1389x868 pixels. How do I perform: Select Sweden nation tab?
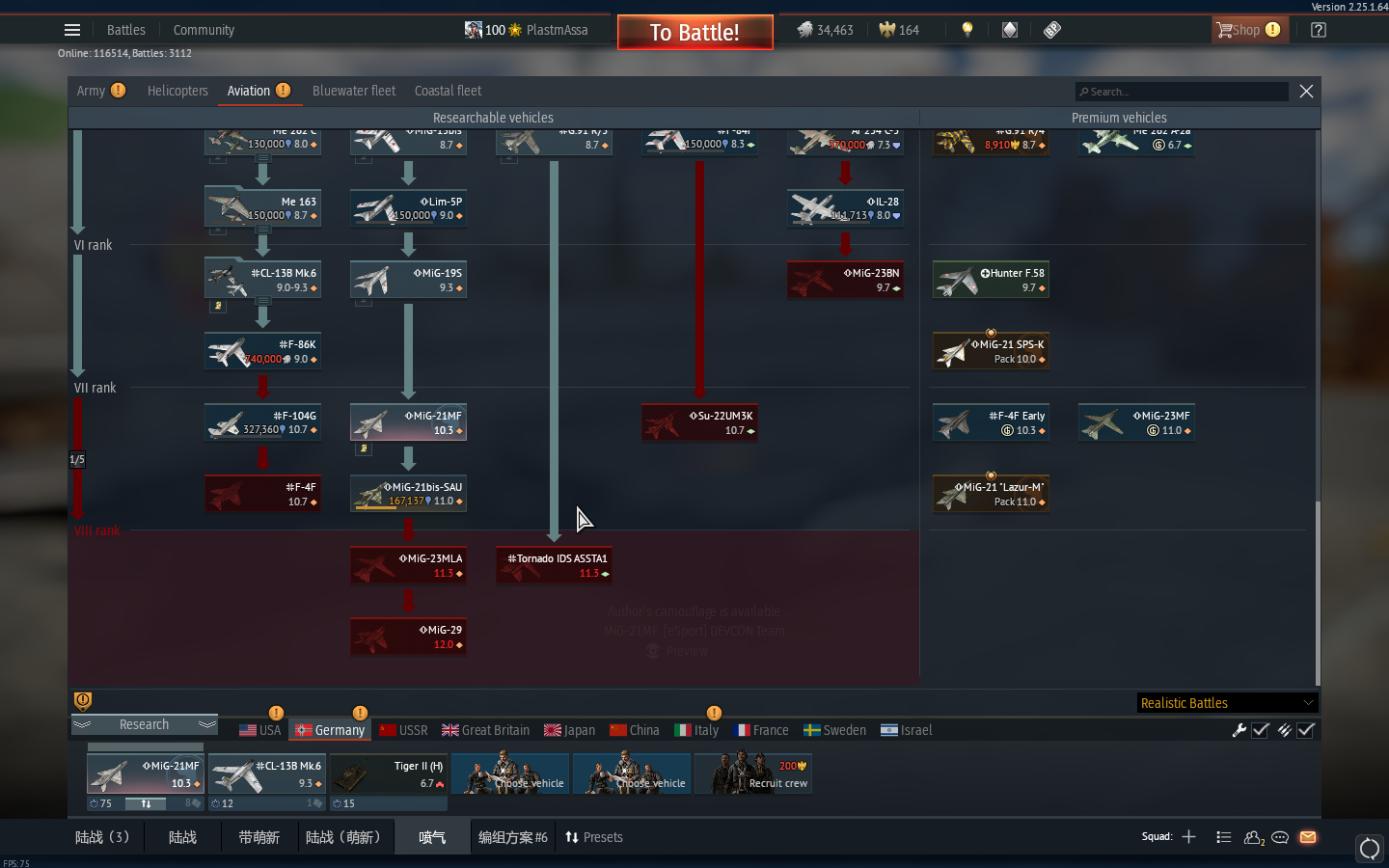[x=835, y=730]
